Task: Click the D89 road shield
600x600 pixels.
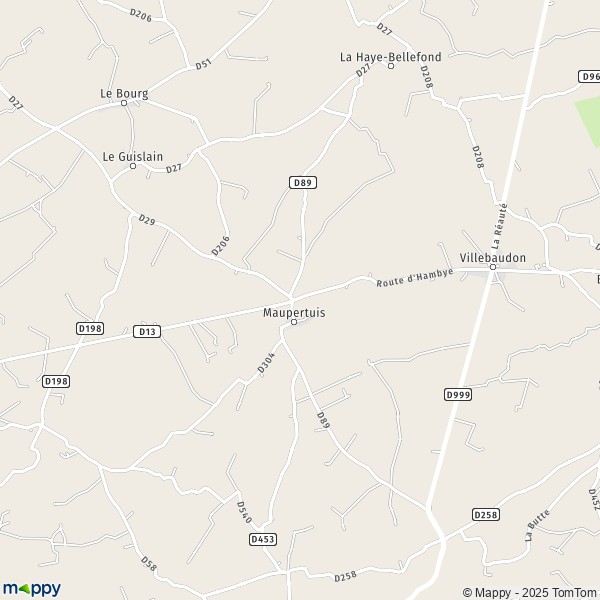Action: tap(303, 183)
